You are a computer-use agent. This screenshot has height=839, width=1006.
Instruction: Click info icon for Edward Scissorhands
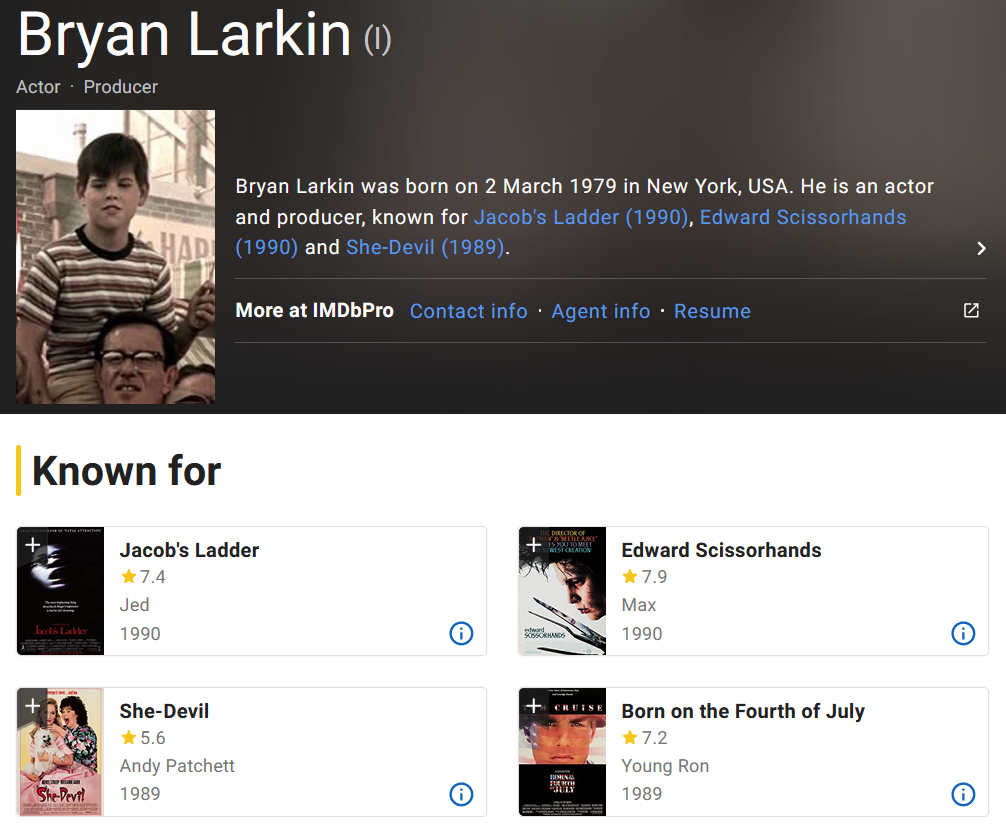point(962,633)
